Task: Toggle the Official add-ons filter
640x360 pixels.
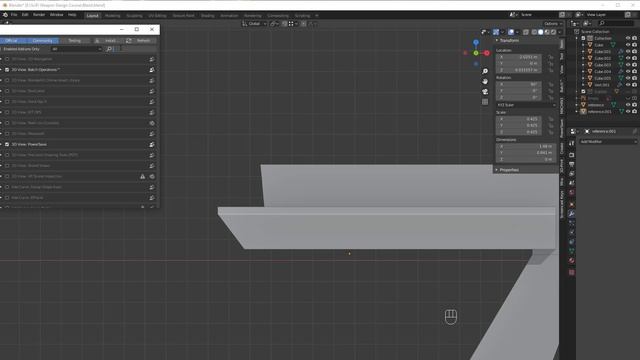Action: pos(11,40)
